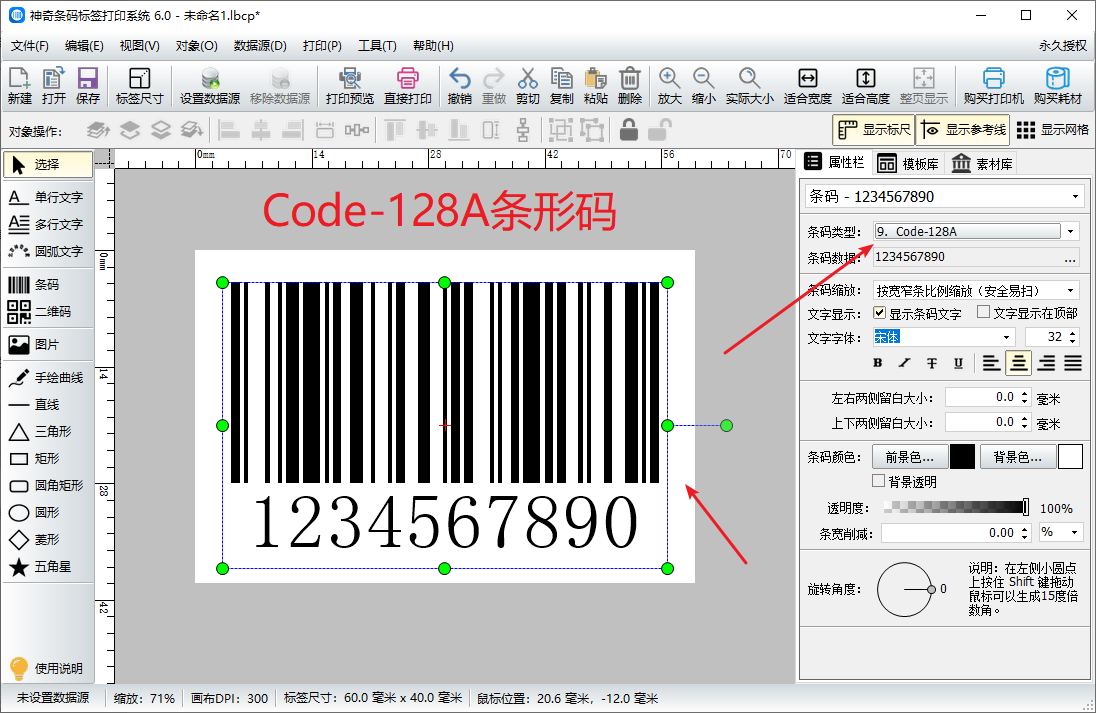1096x713 pixels.
Task: Click the black foreground color swatch
Action: [x=962, y=457]
